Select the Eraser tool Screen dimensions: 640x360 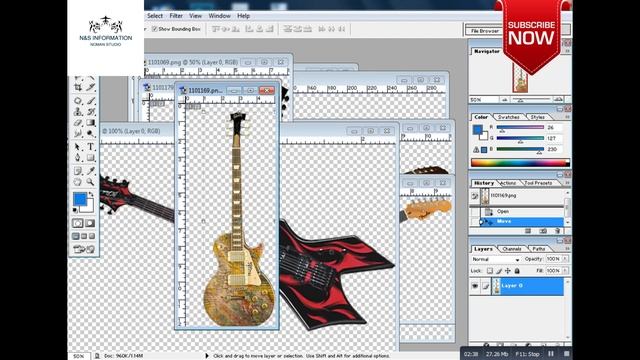pyautogui.click(x=78, y=122)
